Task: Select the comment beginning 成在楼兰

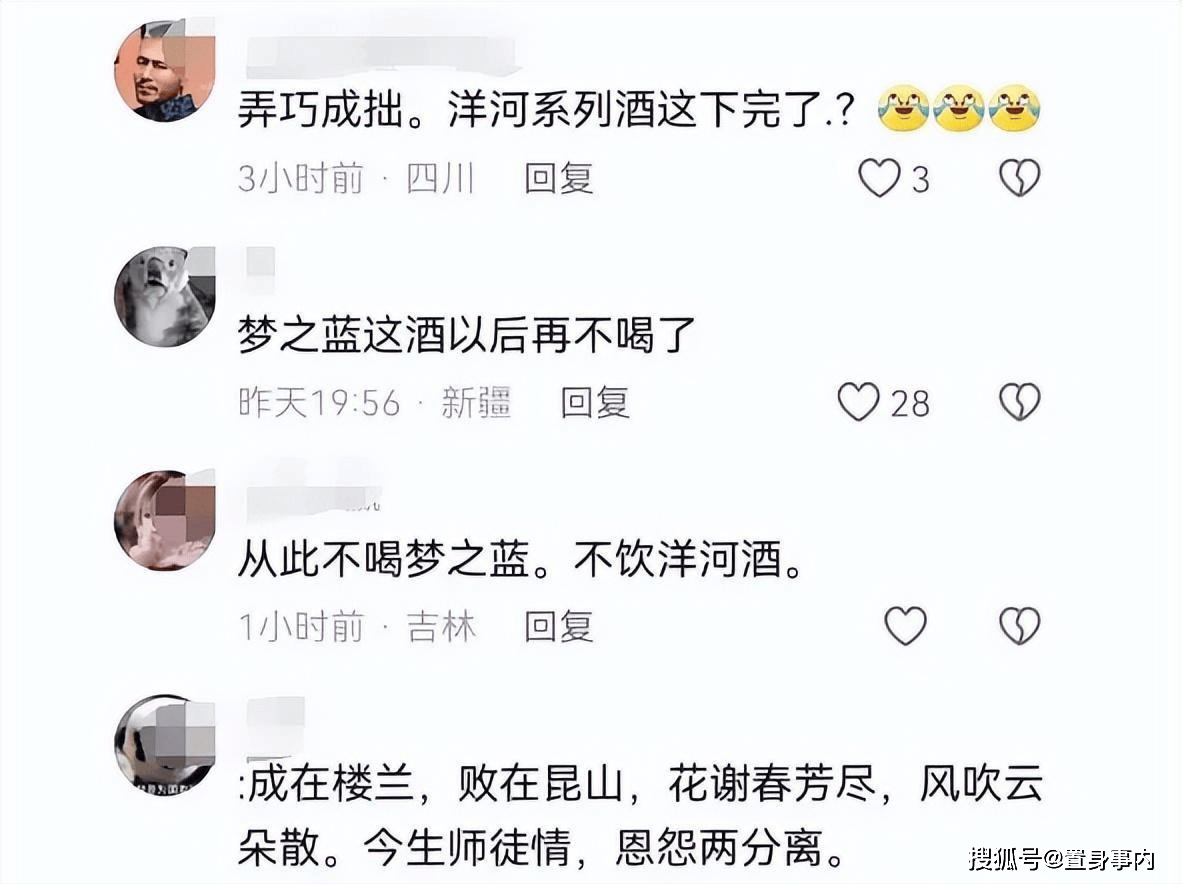Action: coord(641,815)
